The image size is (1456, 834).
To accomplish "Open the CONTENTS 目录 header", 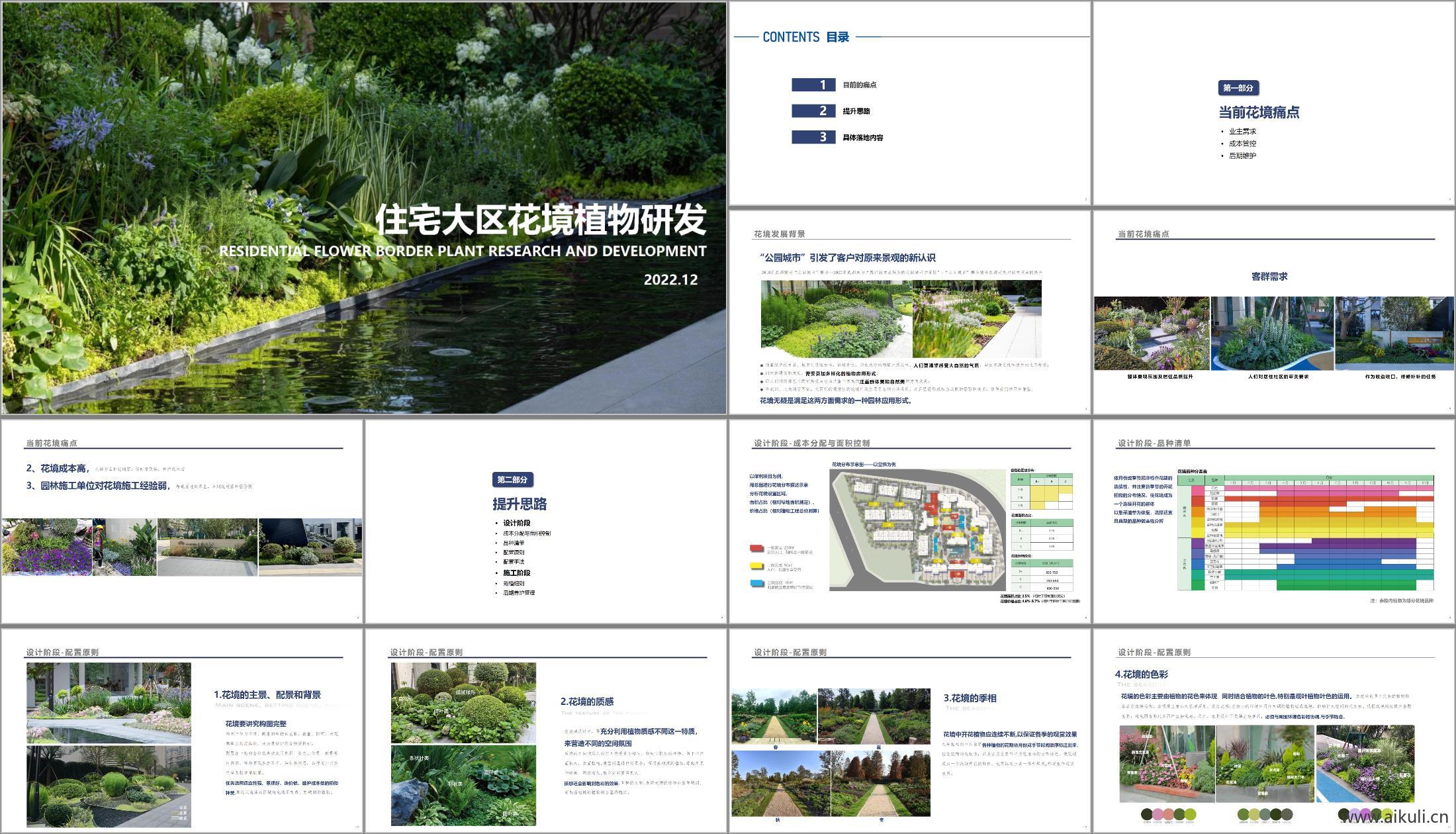I will click(x=805, y=38).
